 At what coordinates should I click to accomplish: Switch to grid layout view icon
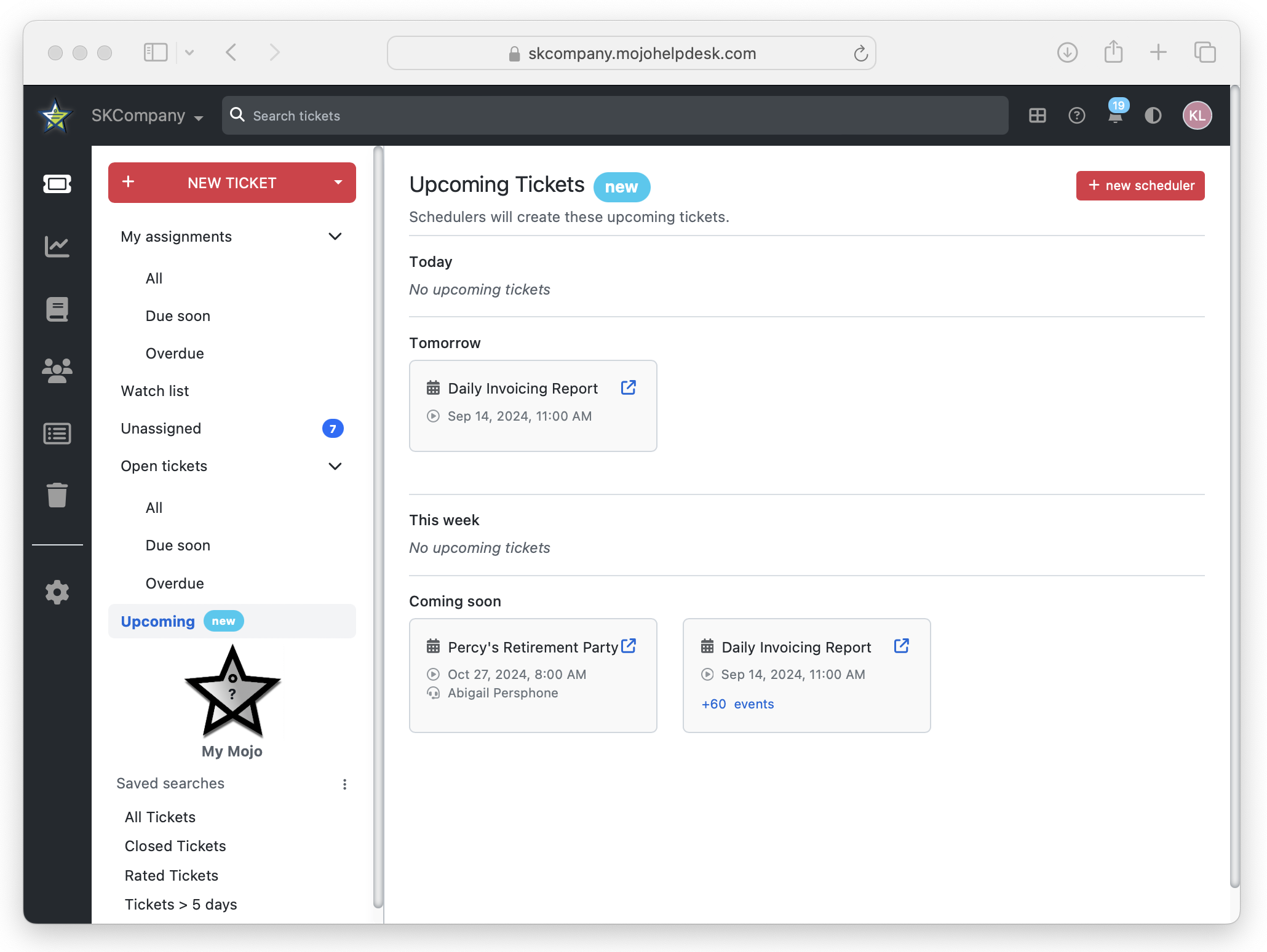[x=1037, y=116]
